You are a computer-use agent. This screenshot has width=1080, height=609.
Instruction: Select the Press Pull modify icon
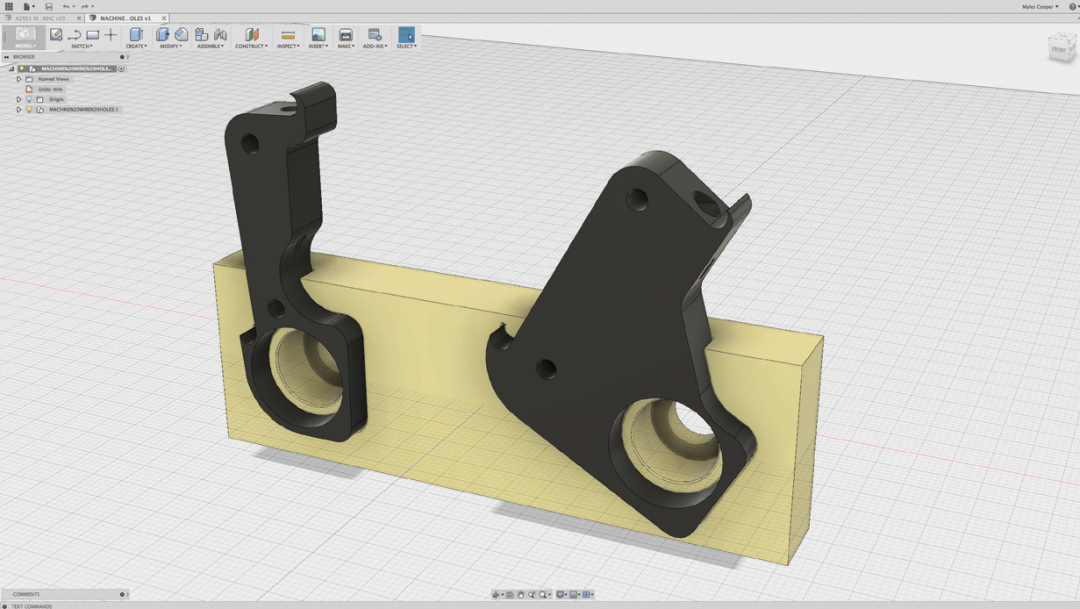pyautogui.click(x=163, y=34)
